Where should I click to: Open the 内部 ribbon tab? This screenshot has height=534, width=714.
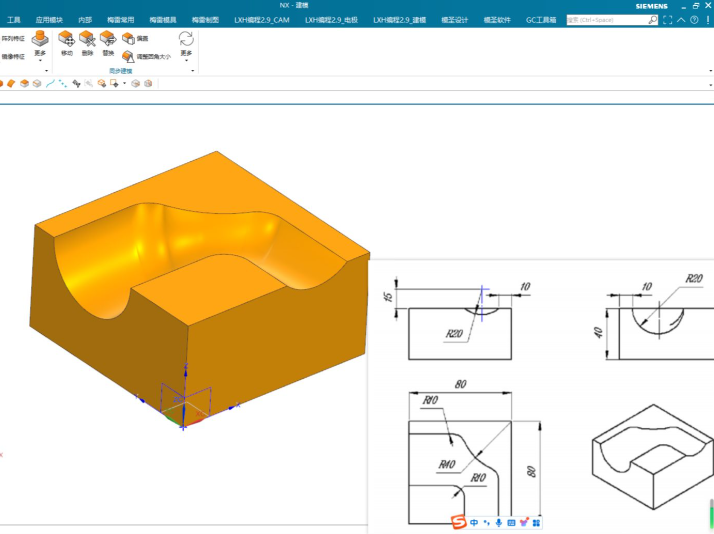85,20
